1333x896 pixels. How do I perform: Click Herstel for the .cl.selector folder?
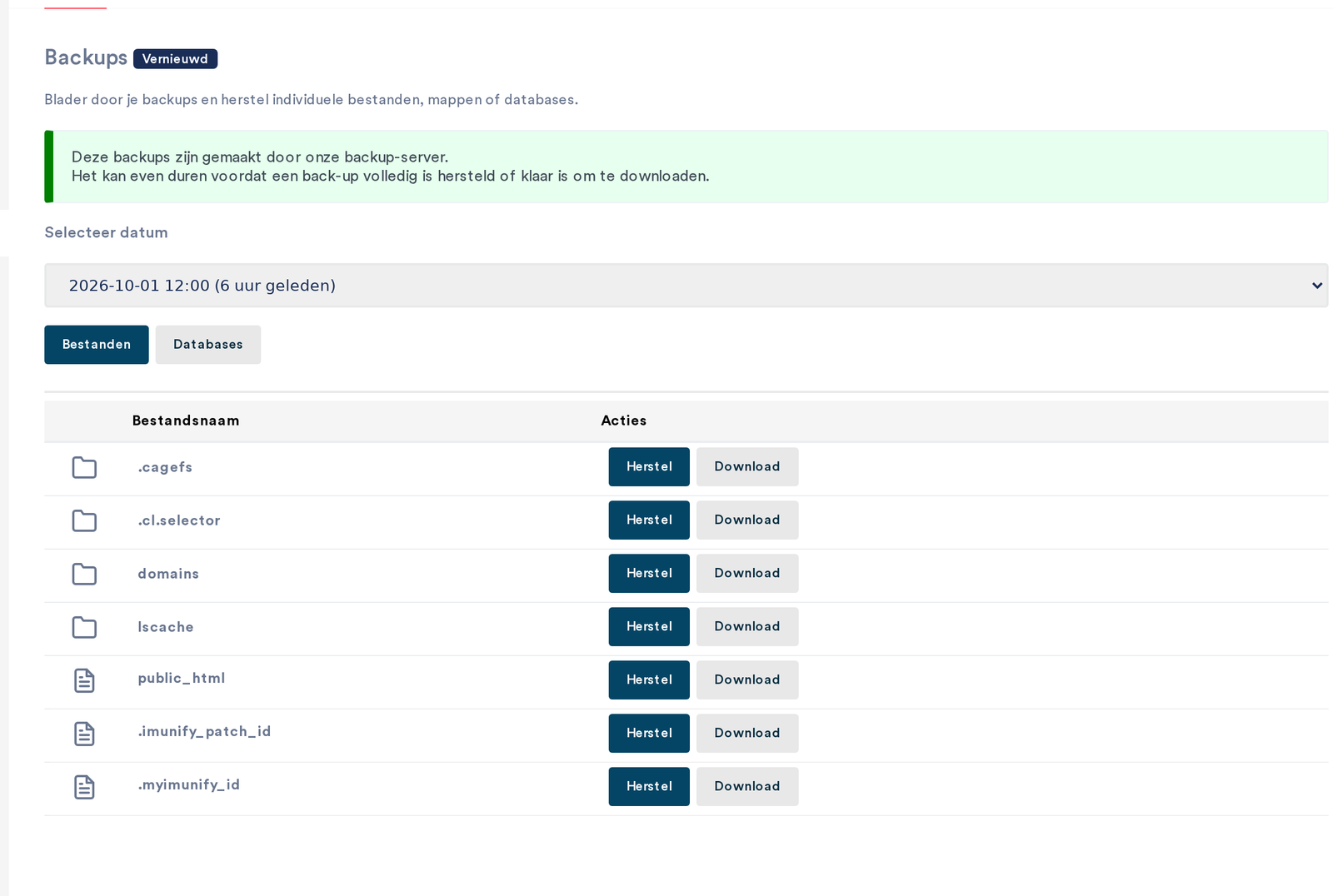649,520
